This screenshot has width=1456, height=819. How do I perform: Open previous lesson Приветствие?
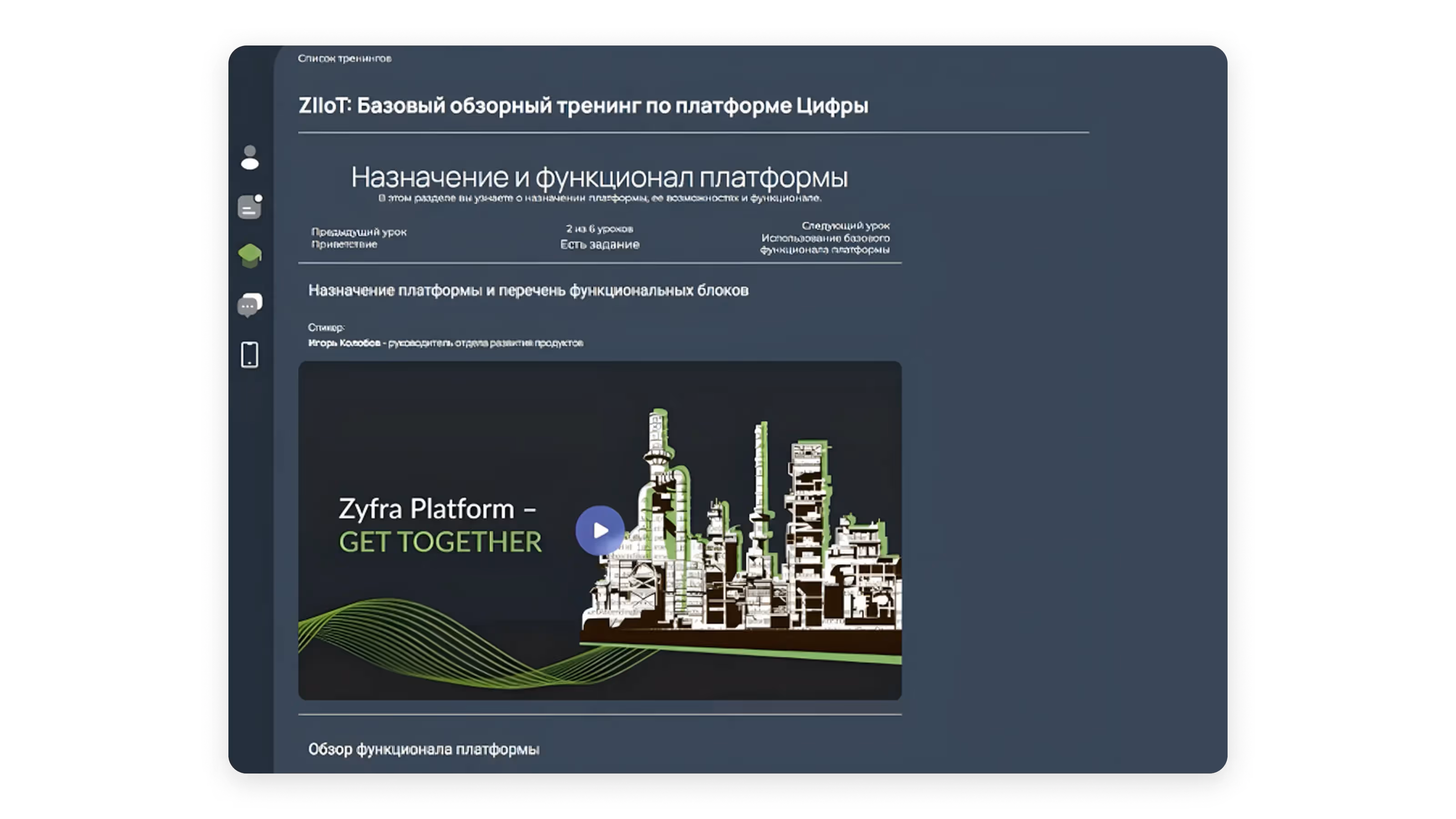click(x=344, y=244)
